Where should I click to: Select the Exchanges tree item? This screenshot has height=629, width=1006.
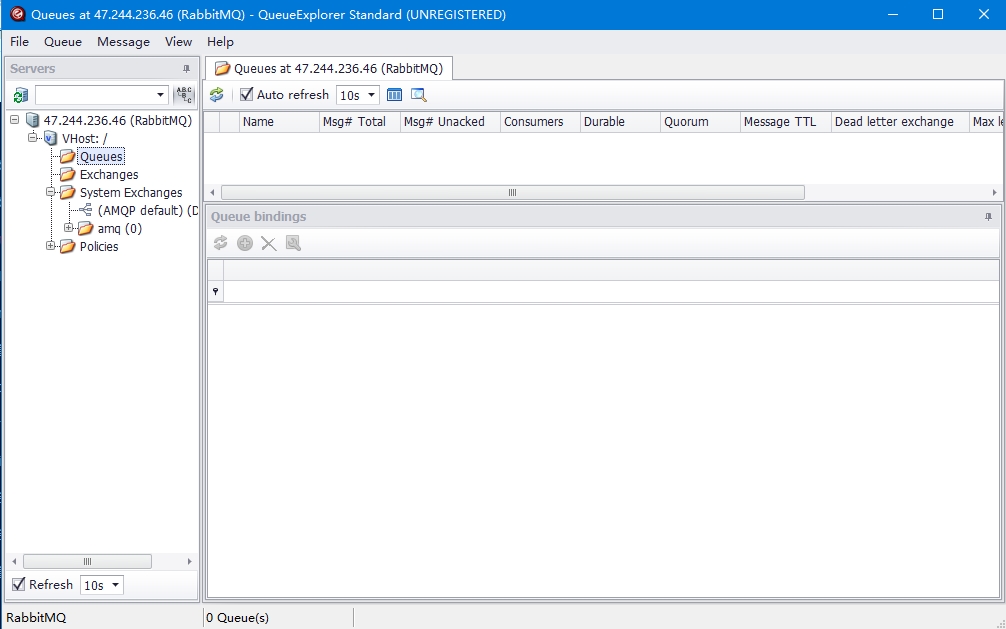click(x=108, y=174)
